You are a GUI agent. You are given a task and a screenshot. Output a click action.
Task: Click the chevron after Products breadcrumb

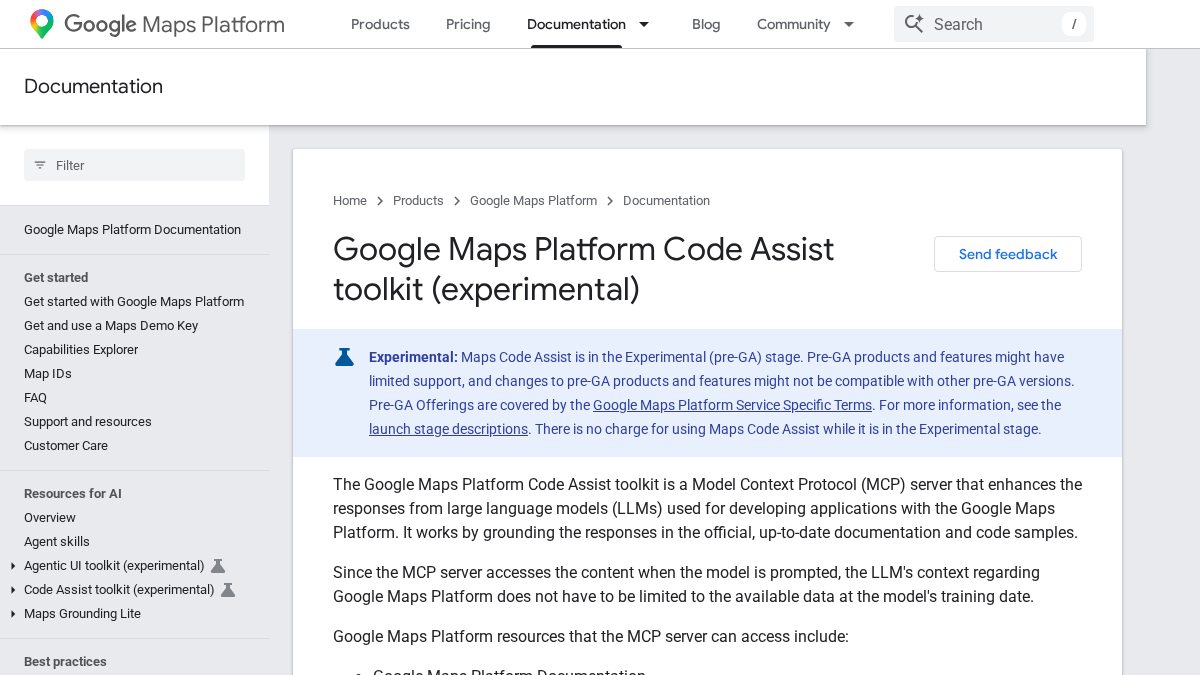(457, 201)
